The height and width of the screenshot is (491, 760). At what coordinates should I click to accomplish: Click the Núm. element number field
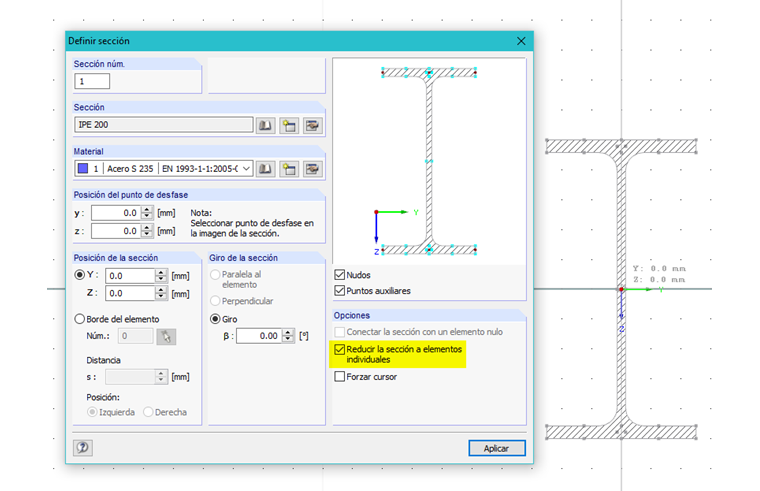tap(135, 336)
